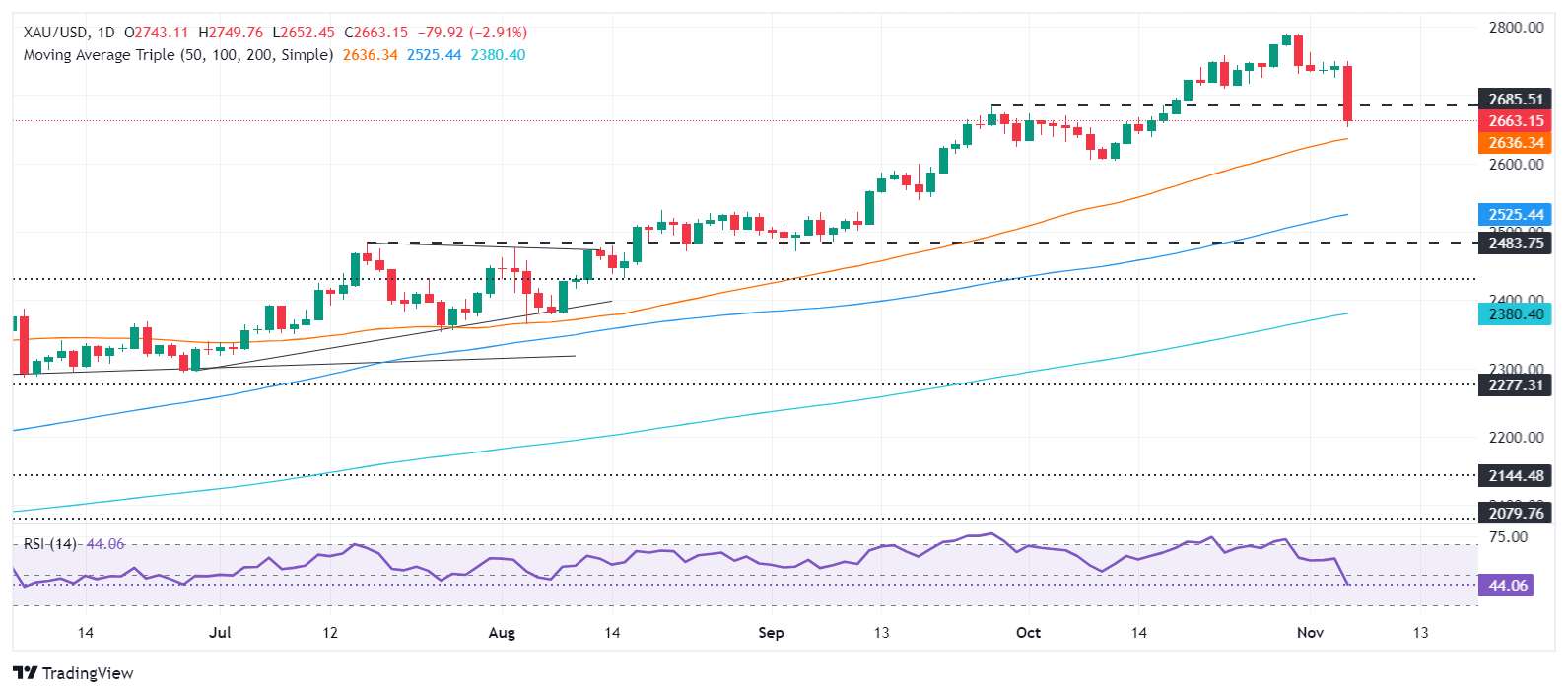Click the orange 2636.34 price axis label
Screen dimensions: 1568x696
pos(1515,143)
